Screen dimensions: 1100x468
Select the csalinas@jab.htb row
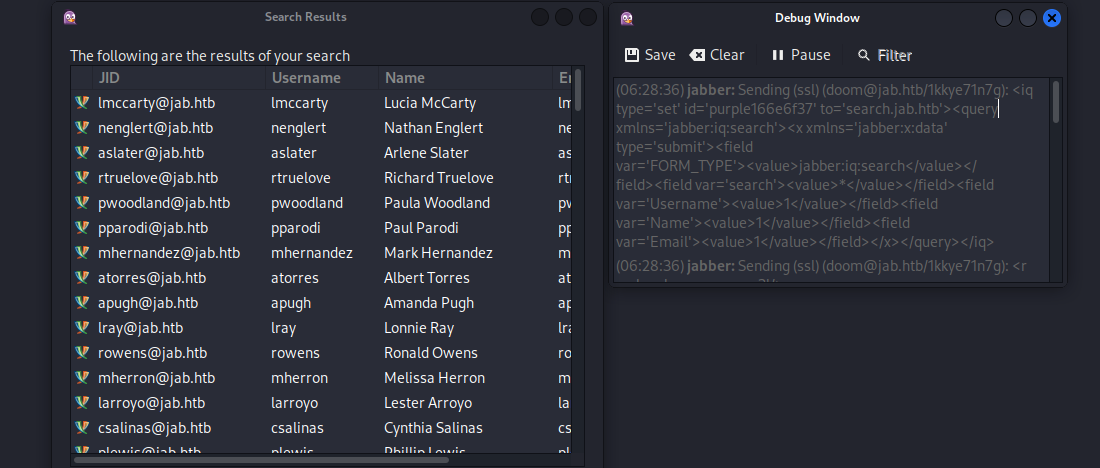pos(154,428)
